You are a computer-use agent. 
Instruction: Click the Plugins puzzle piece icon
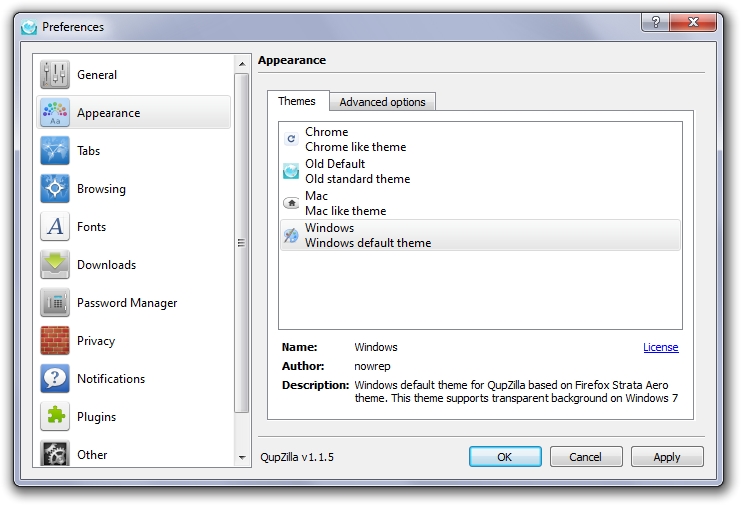pyautogui.click(x=55, y=416)
